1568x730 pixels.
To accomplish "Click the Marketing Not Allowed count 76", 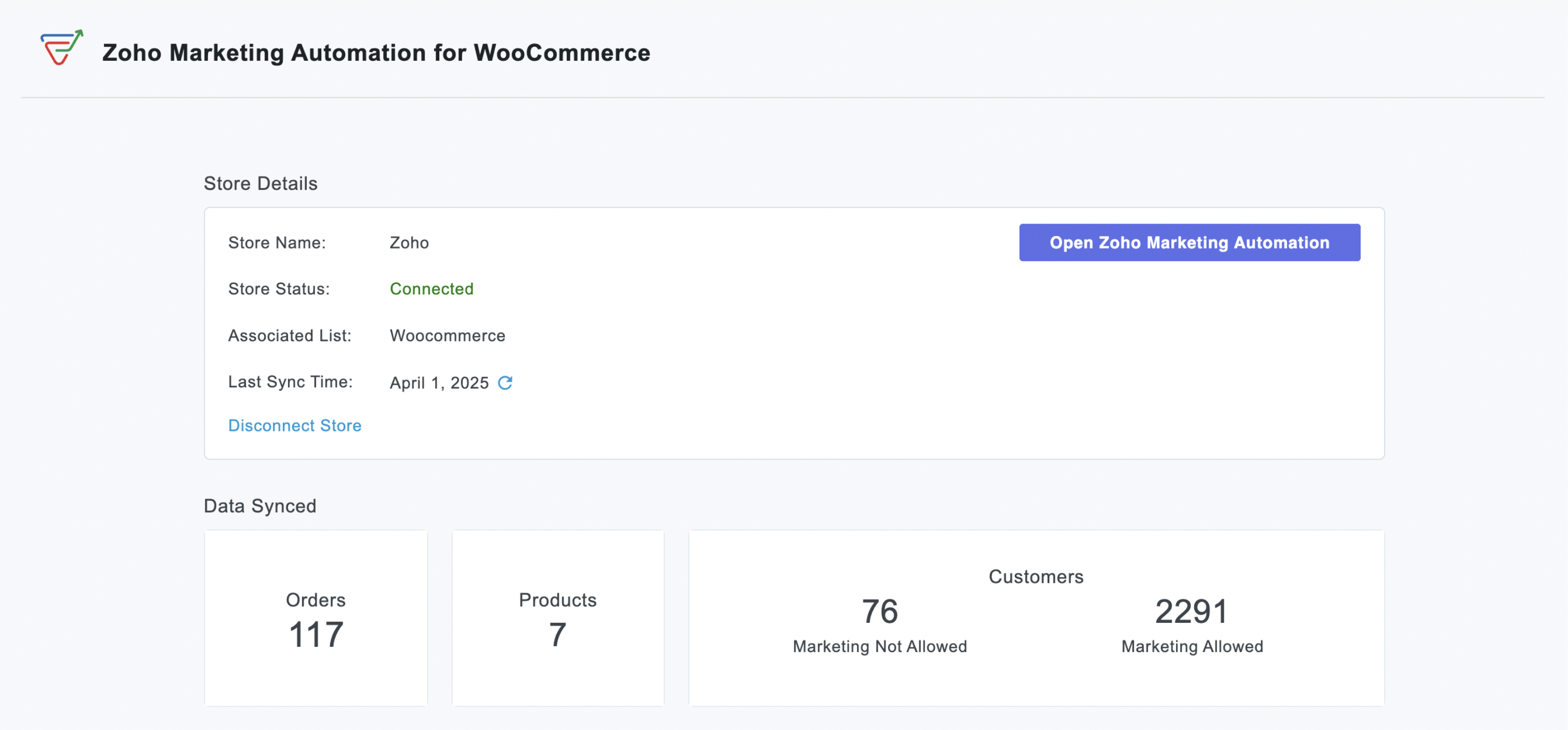I will tap(879, 611).
